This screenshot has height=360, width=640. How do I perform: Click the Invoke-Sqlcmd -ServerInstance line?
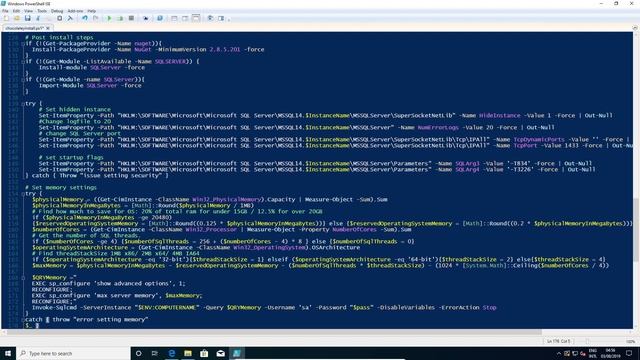[264, 308]
